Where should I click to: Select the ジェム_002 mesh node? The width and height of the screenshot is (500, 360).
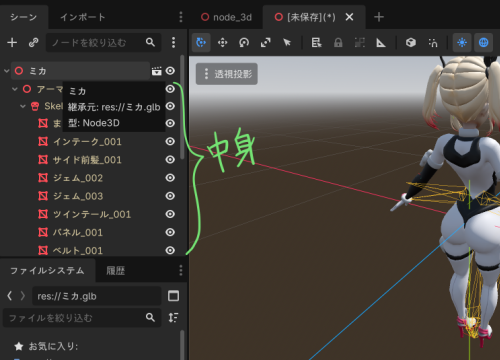click(x=78, y=178)
